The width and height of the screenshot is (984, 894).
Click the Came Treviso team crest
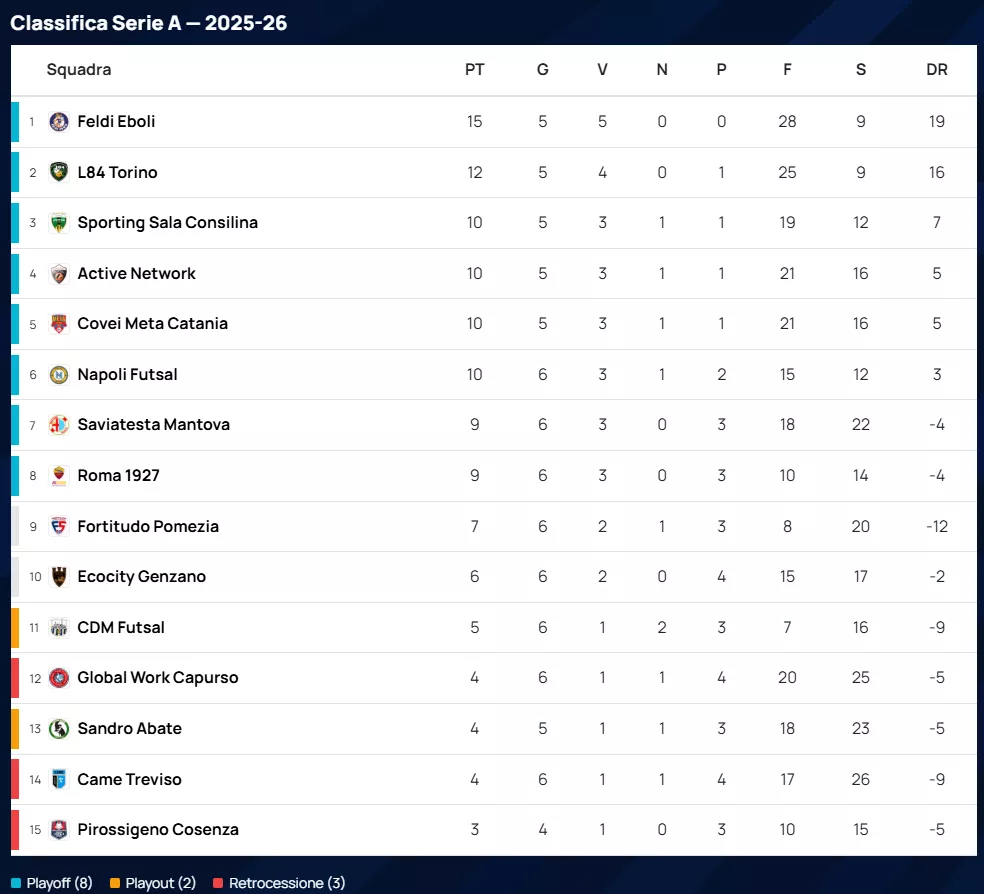click(x=59, y=780)
